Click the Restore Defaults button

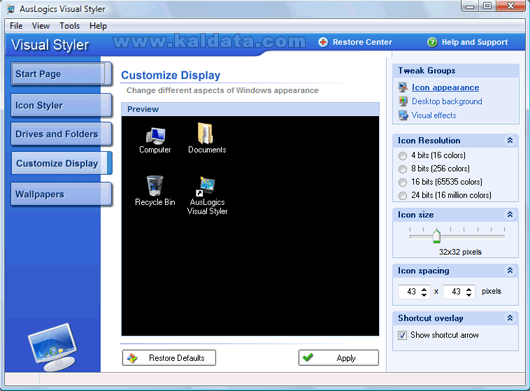(x=169, y=358)
